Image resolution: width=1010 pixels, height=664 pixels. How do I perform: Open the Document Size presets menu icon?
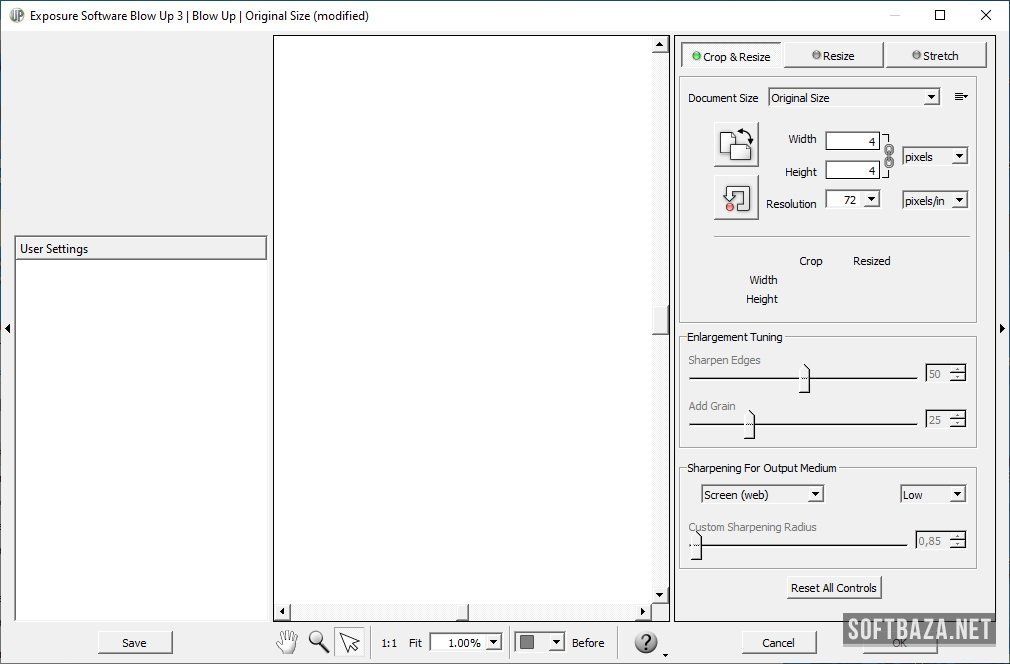coord(960,97)
